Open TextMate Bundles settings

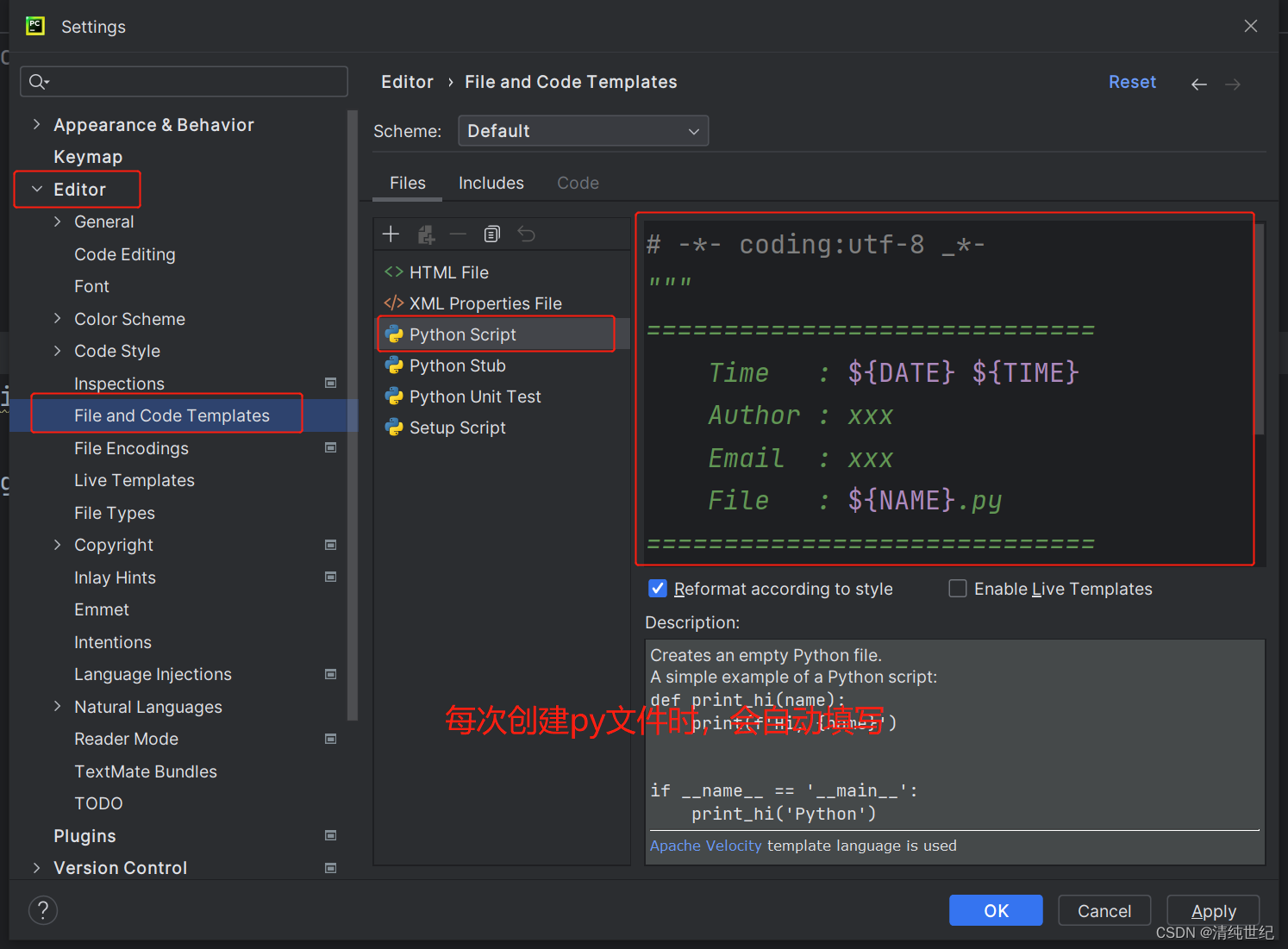146,771
